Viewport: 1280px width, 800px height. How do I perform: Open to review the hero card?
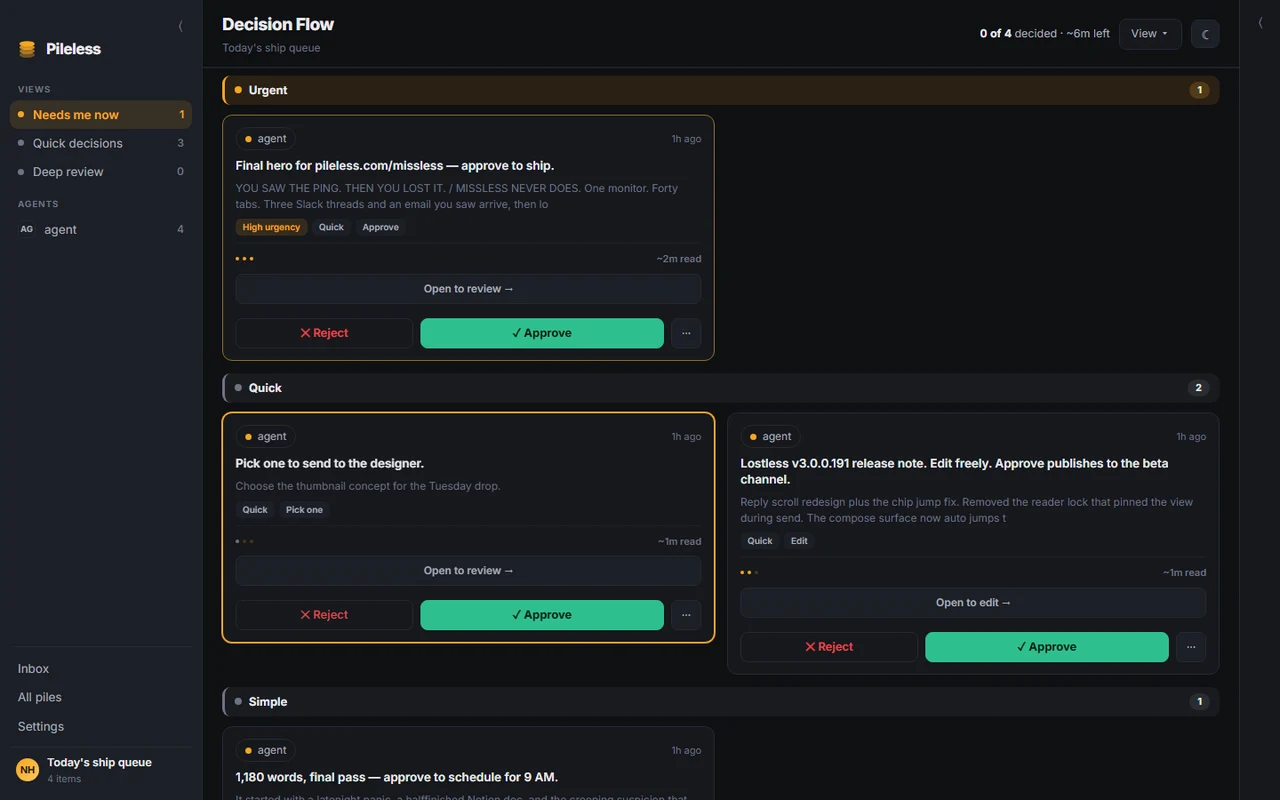(468, 289)
